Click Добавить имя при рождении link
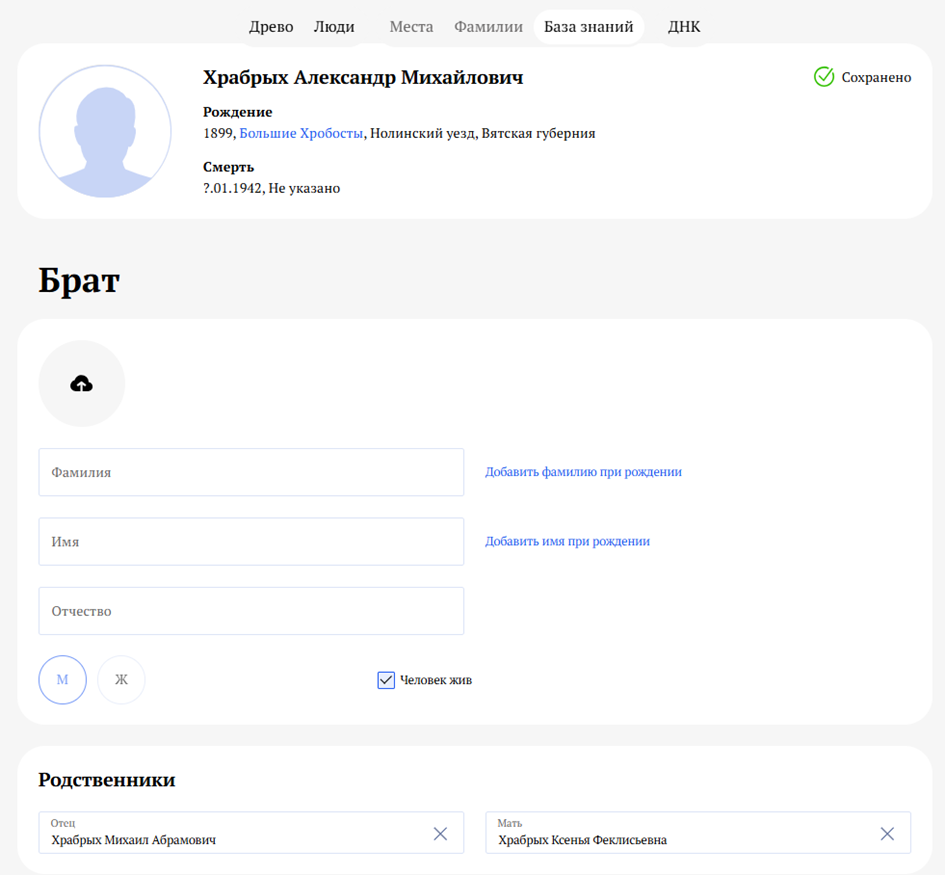The width and height of the screenshot is (945, 875). pos(567,541)
